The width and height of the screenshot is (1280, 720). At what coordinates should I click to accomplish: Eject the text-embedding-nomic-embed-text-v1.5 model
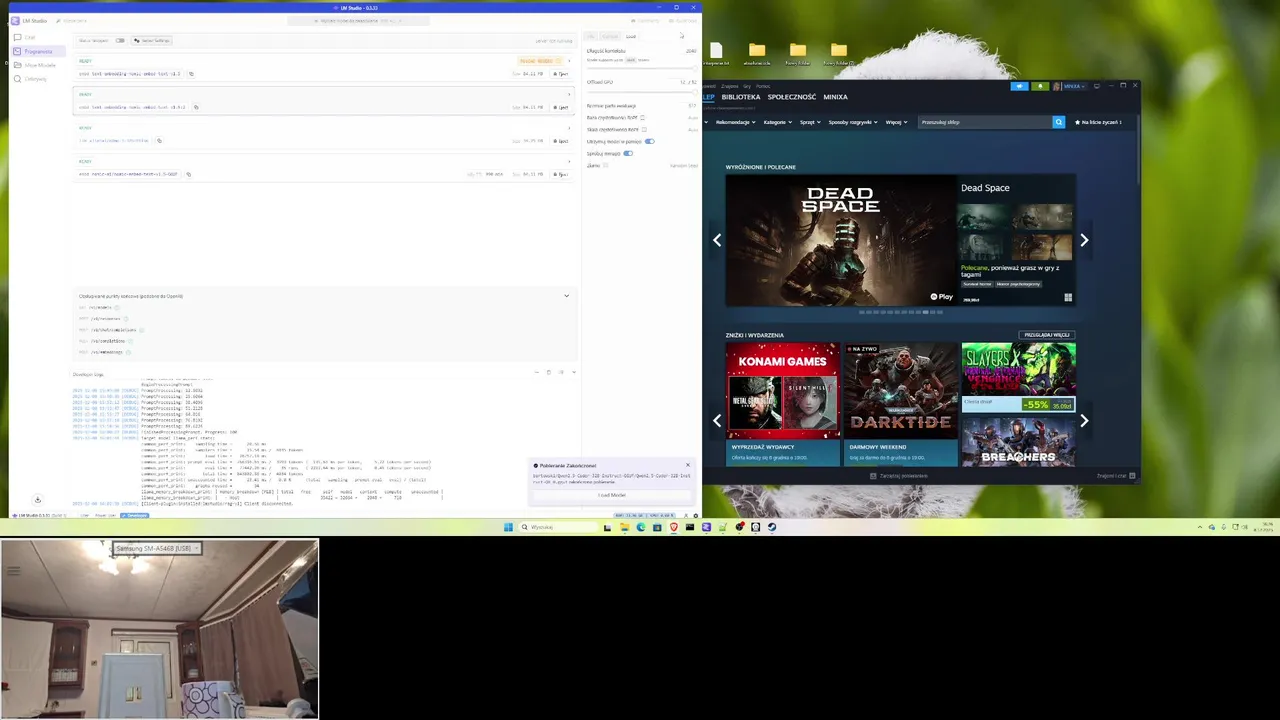click(562, 74)
